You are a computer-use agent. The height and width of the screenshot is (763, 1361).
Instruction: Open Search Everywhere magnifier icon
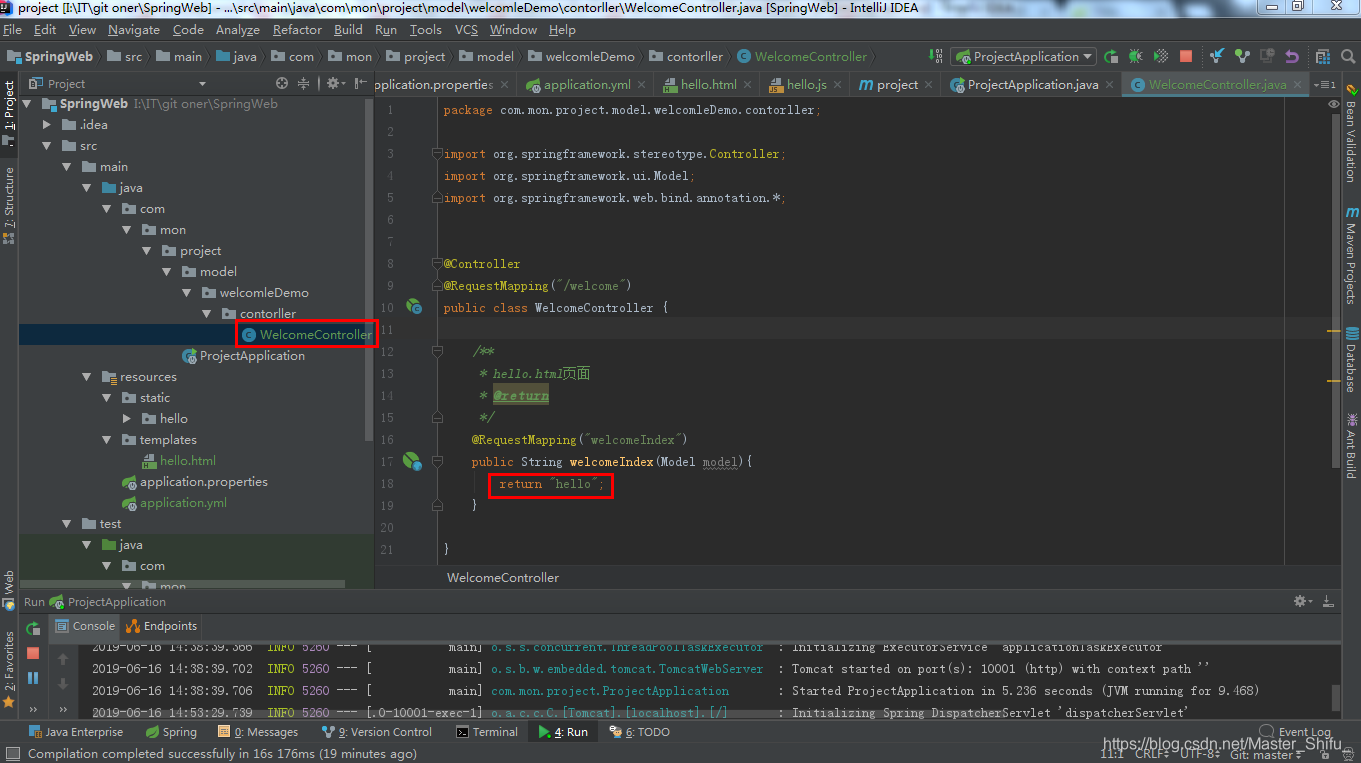tap(1347, 57)
